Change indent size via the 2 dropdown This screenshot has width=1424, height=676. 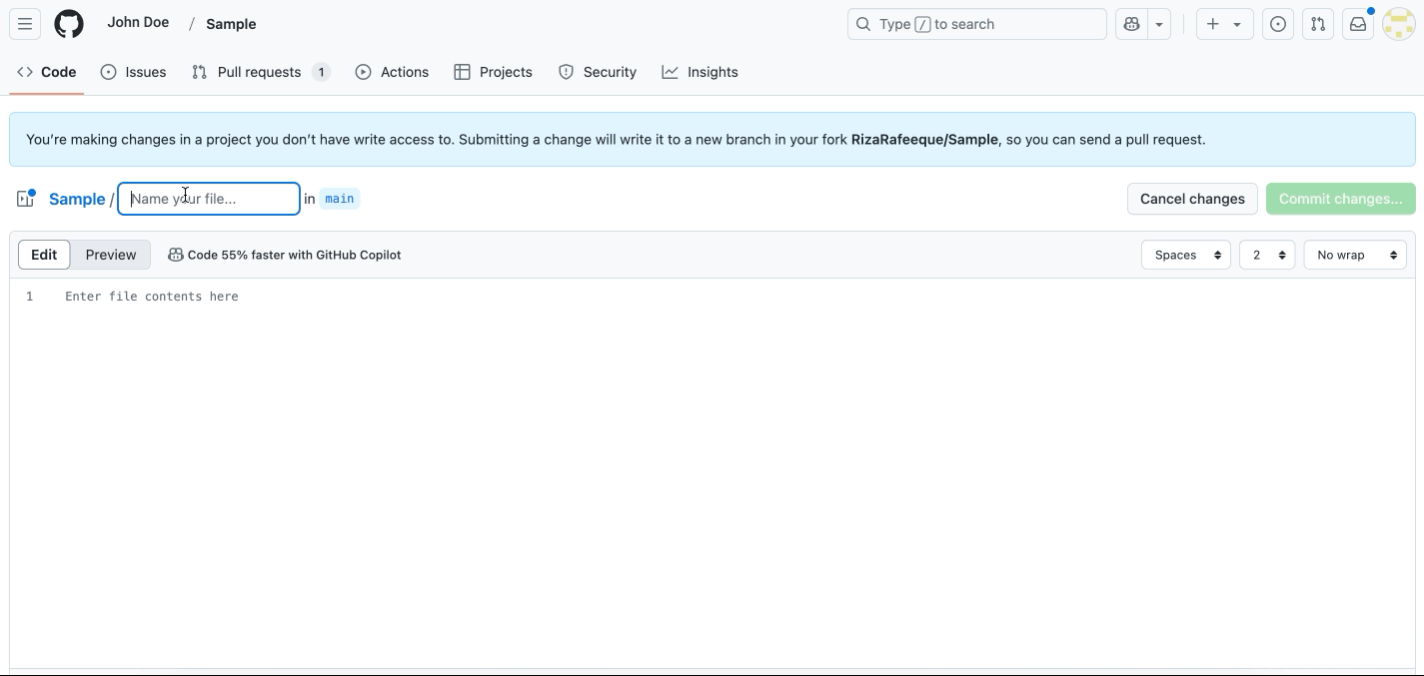tap(1266, 254)
